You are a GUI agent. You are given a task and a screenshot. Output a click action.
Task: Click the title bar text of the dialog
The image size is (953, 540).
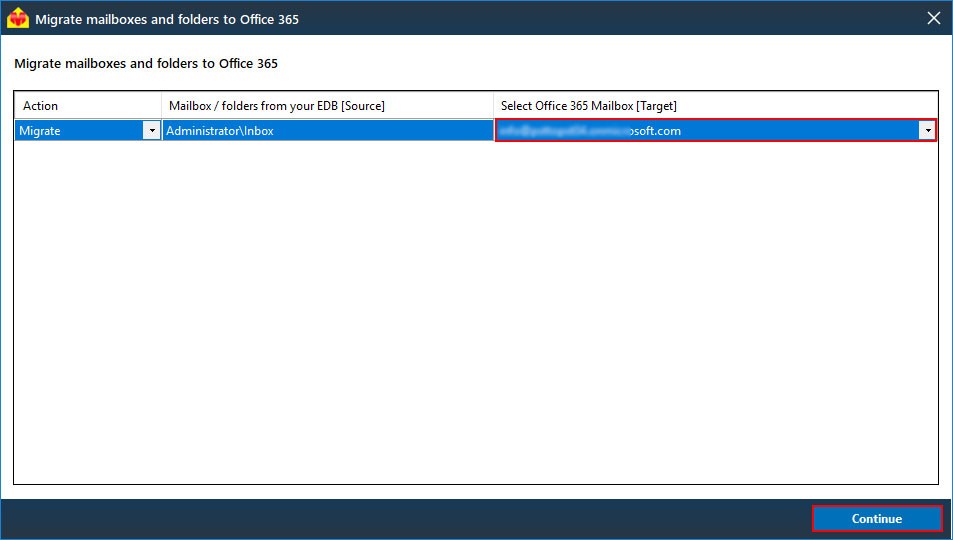(167, 19)
